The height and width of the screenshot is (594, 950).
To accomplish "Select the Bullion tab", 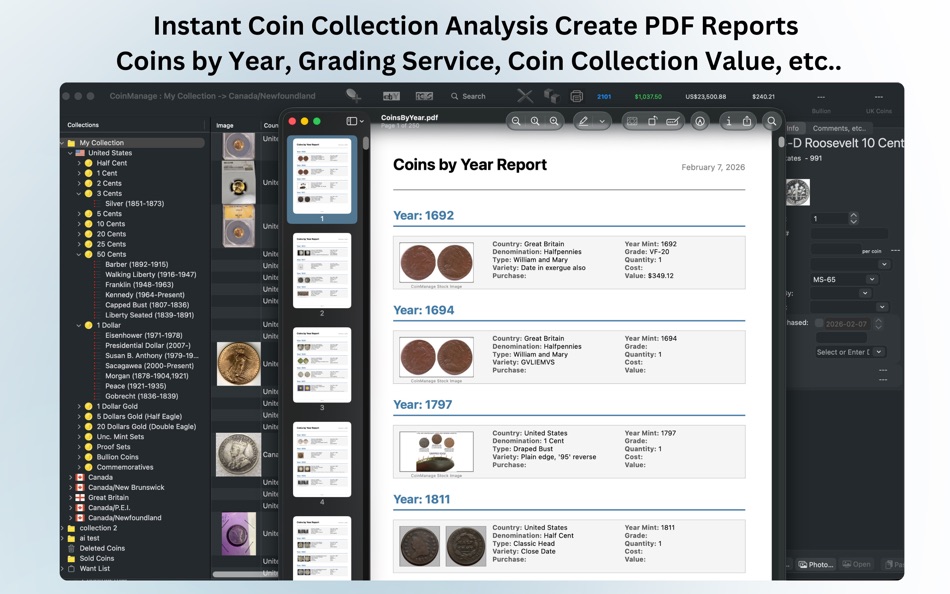I will 821,111.
